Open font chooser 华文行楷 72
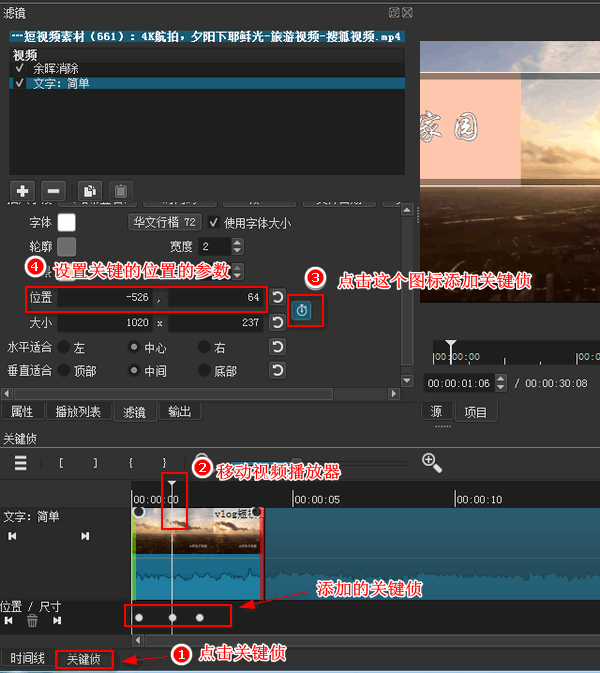Viewport: 600px width, 673px height. tap(164, 222)
